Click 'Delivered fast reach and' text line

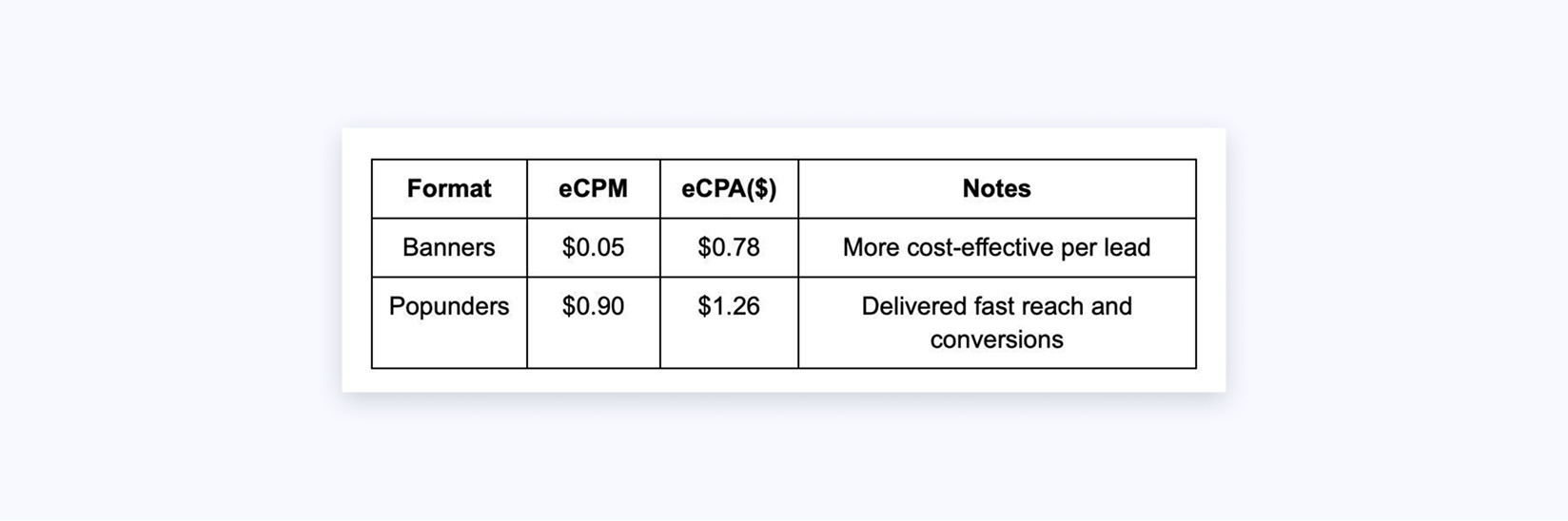(996, 306)
